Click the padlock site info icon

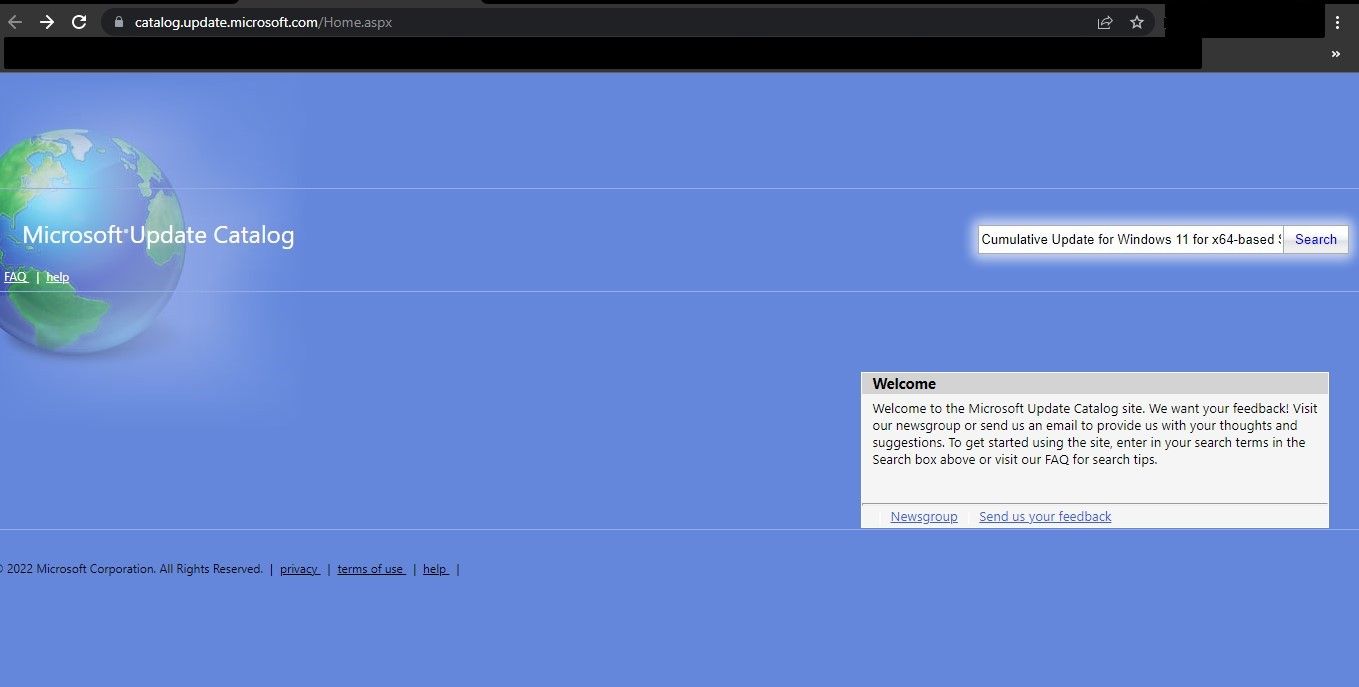[x=118, y=22]
